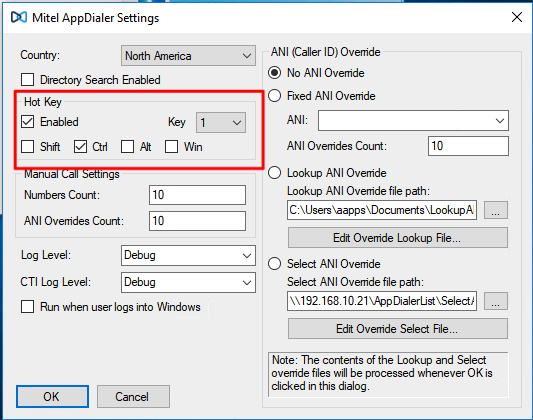Click the Select ANI Override file path label

coord(355,282)
